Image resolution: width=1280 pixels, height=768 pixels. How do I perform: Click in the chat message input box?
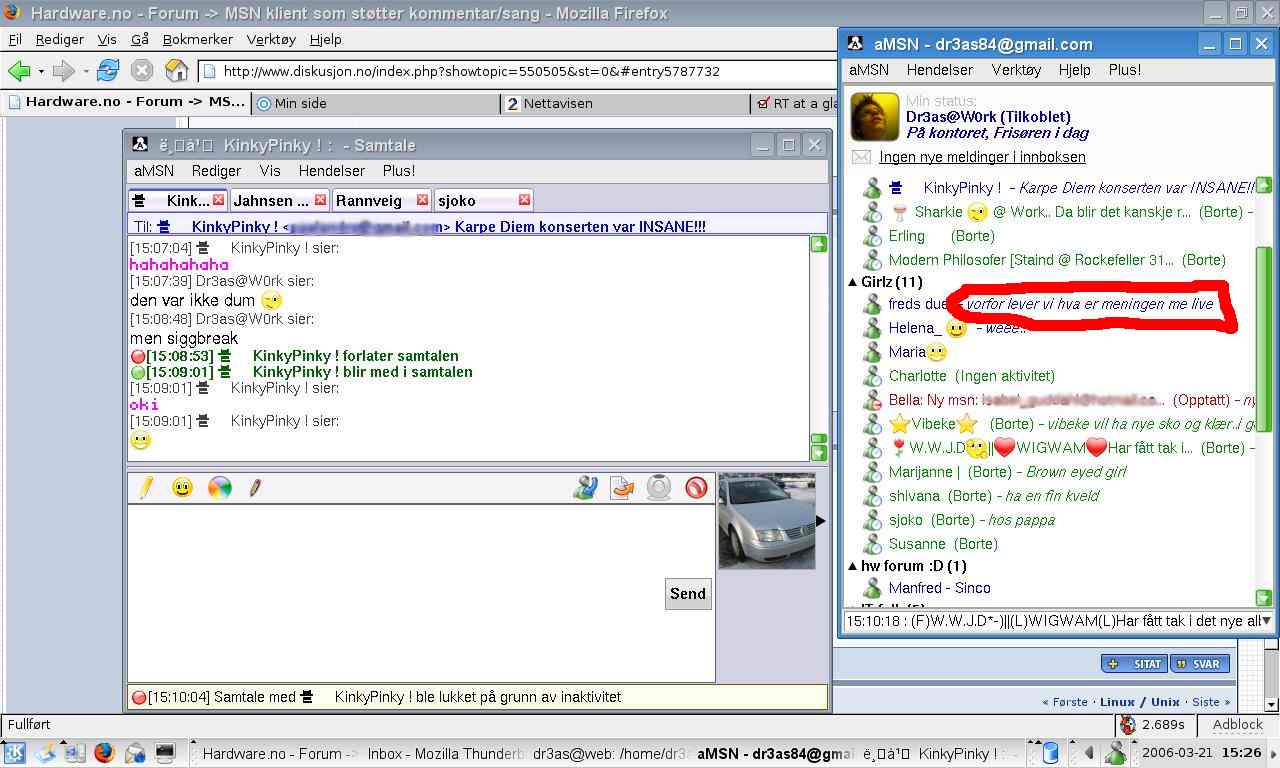[421, 593]
